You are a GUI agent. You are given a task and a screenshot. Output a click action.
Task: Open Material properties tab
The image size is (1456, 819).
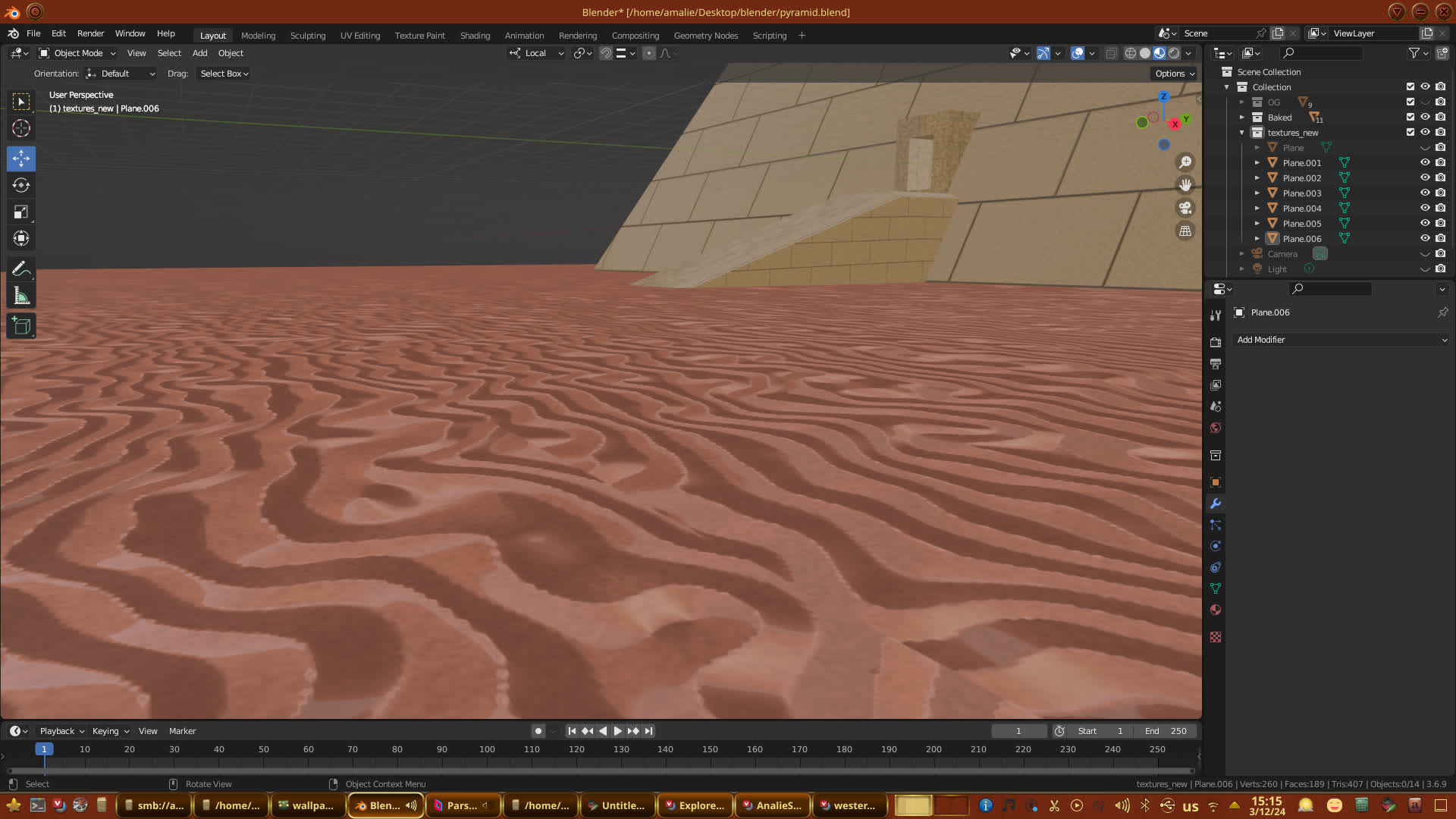(x=1216, y=610)
